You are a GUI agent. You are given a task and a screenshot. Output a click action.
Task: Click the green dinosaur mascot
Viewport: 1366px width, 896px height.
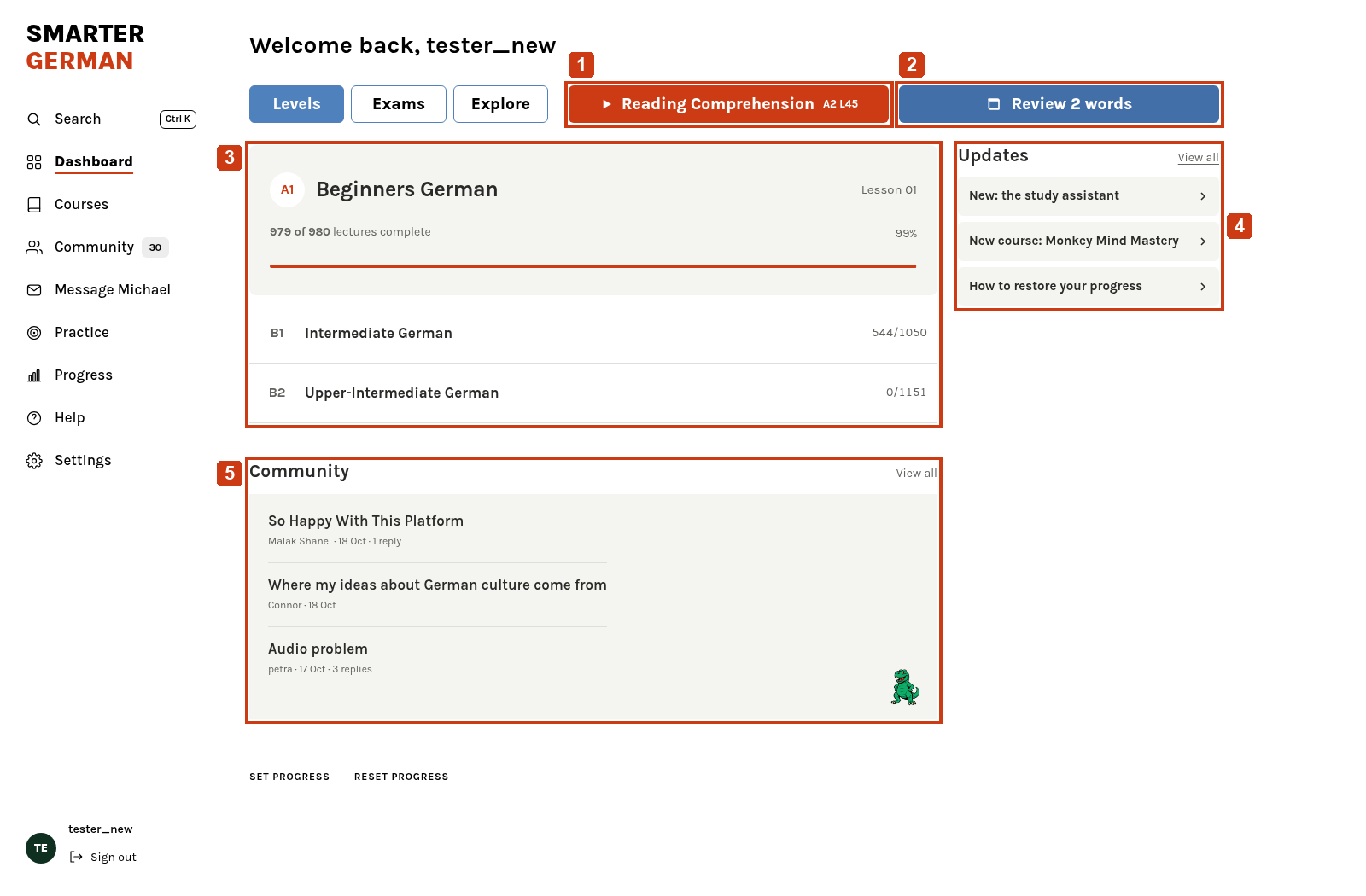tap(905, 687)
